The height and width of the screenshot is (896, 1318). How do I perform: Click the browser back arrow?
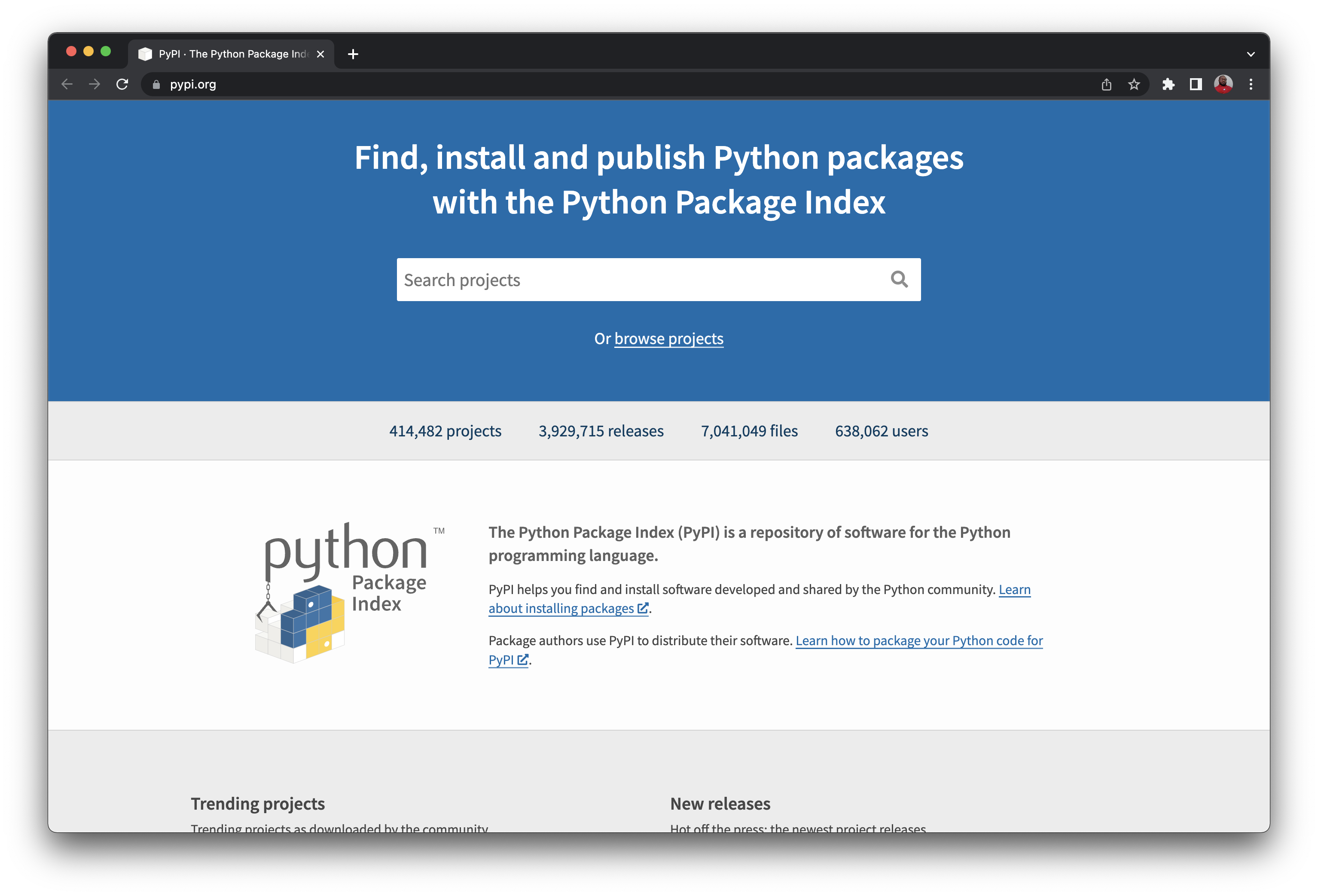[67, 85]
